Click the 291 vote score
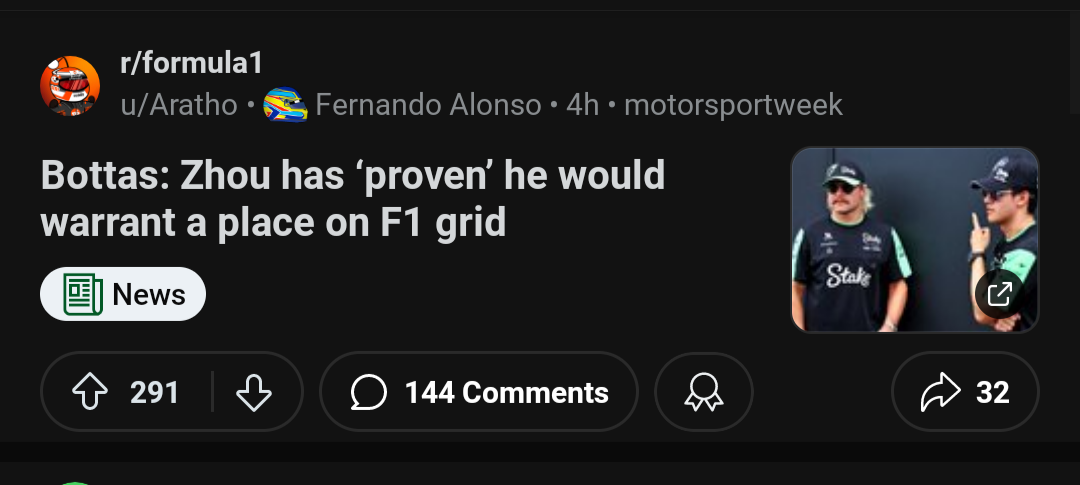1080x485 pixels. [x=155, y=393]
